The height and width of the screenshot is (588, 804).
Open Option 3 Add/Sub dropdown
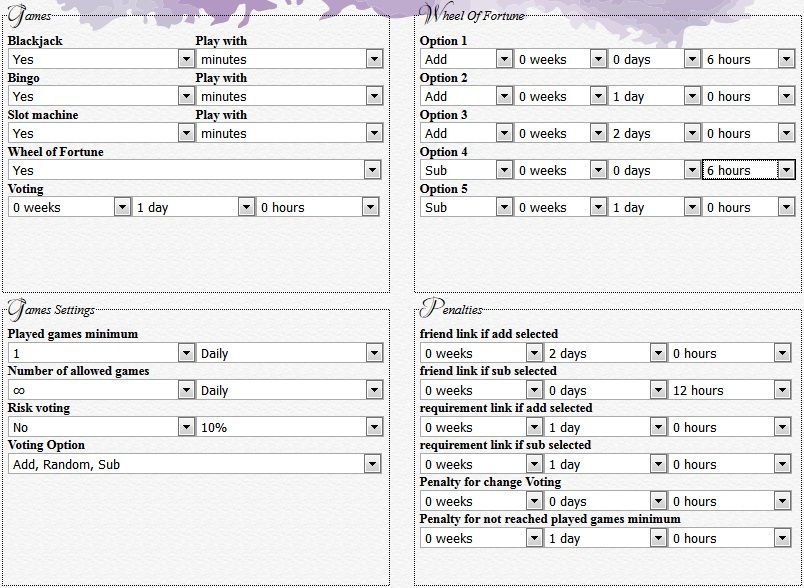tap(467, 133)
